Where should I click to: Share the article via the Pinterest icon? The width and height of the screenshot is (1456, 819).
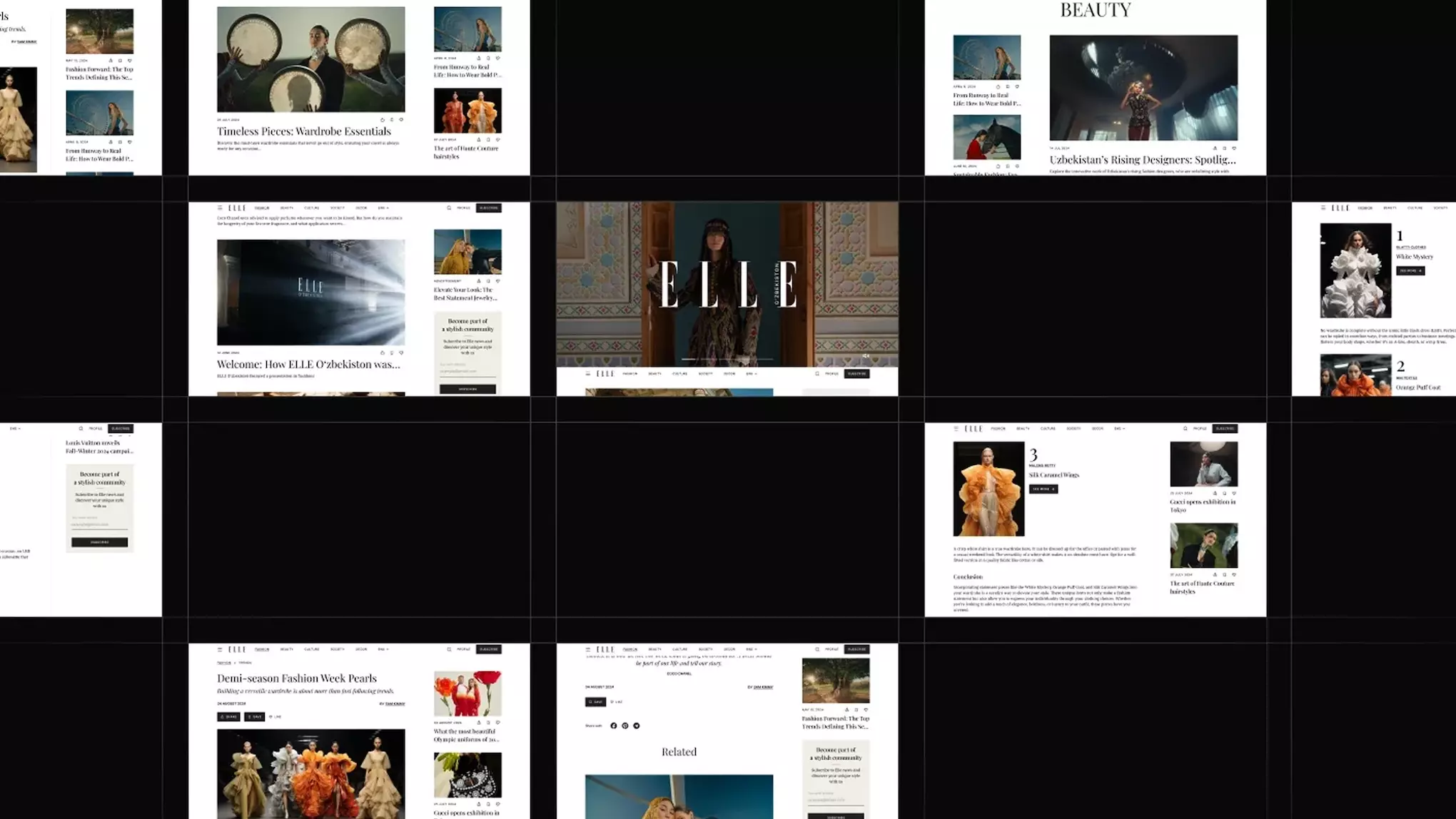coord(625,726)
